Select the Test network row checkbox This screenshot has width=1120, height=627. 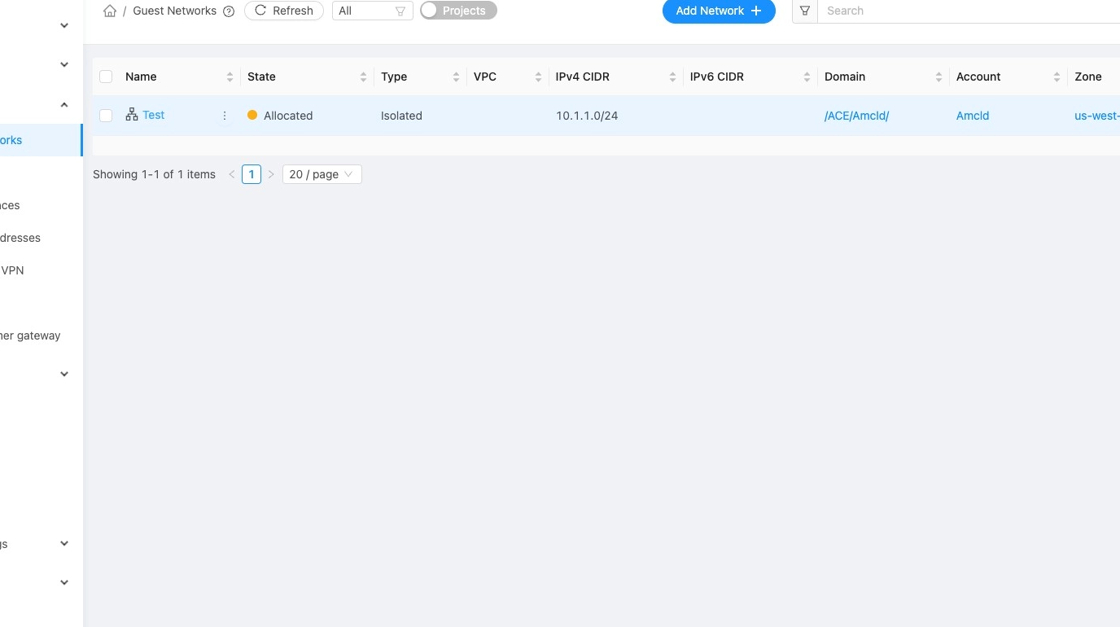coord(106,116)
